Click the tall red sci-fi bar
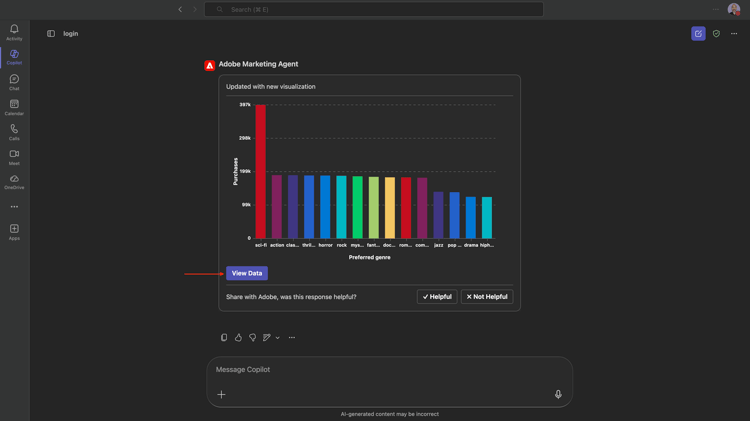The height and width of the screenshot is (421, 750). click(x=261, y=171)
